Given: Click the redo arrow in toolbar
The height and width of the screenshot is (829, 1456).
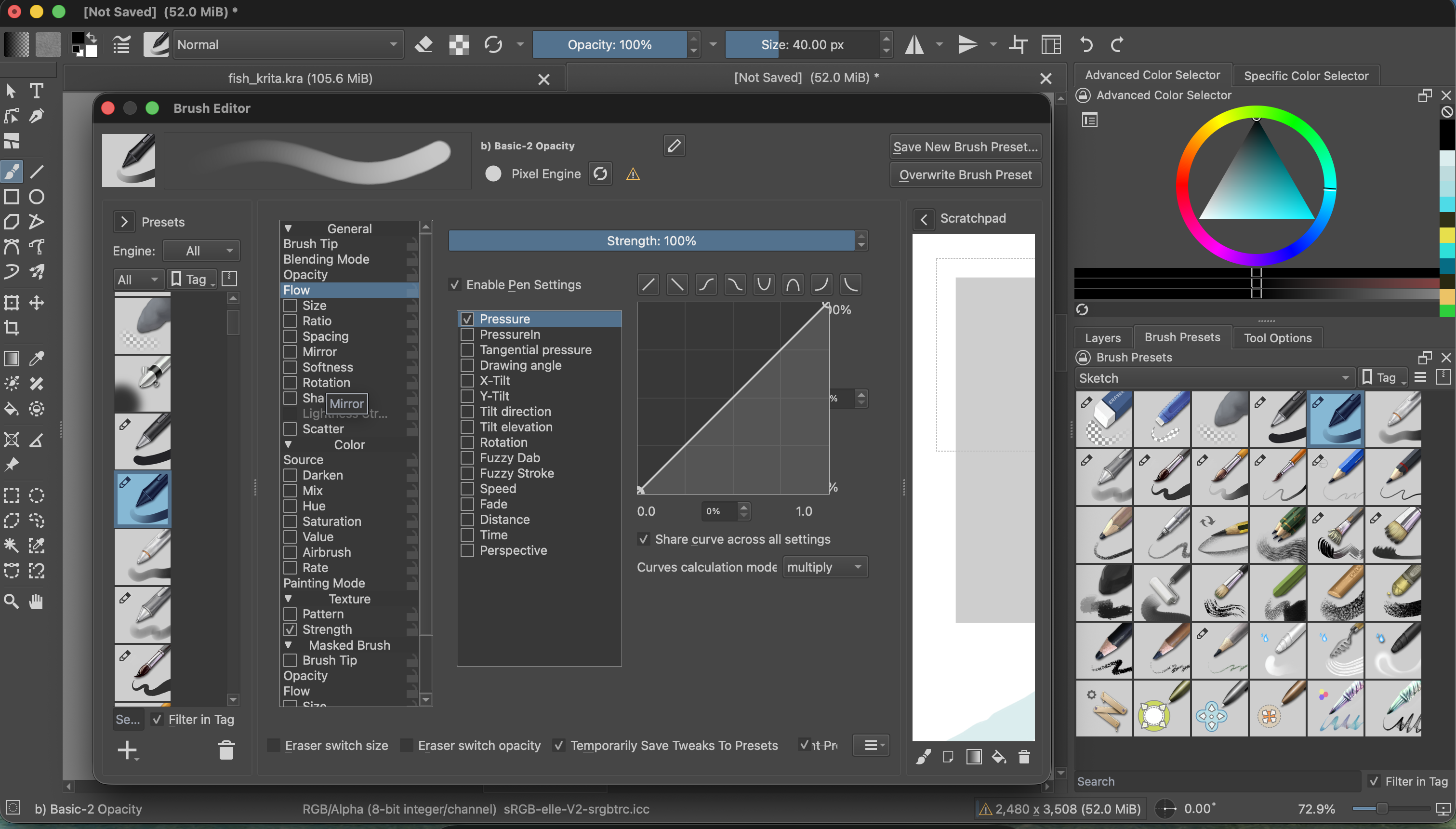Looking at the screenshot, I should 1117,44.
